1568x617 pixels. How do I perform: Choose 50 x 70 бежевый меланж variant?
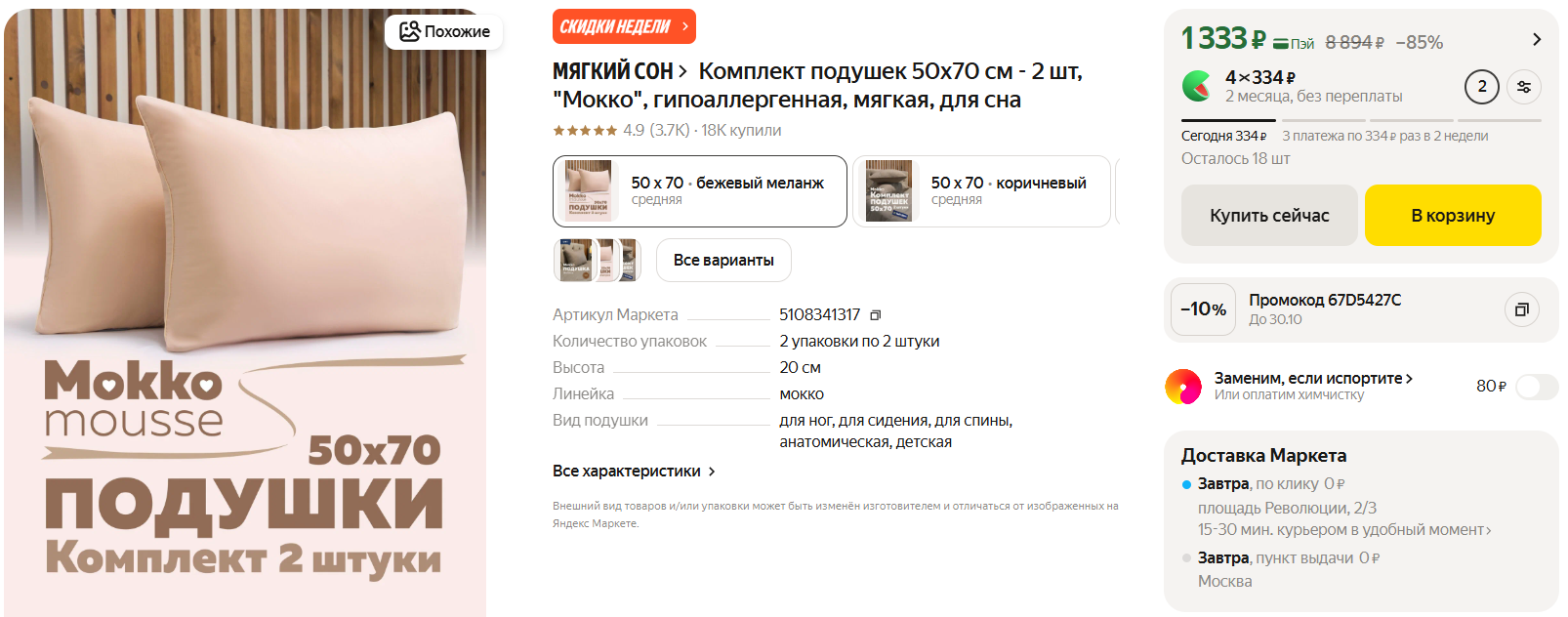tap(700, 191)
